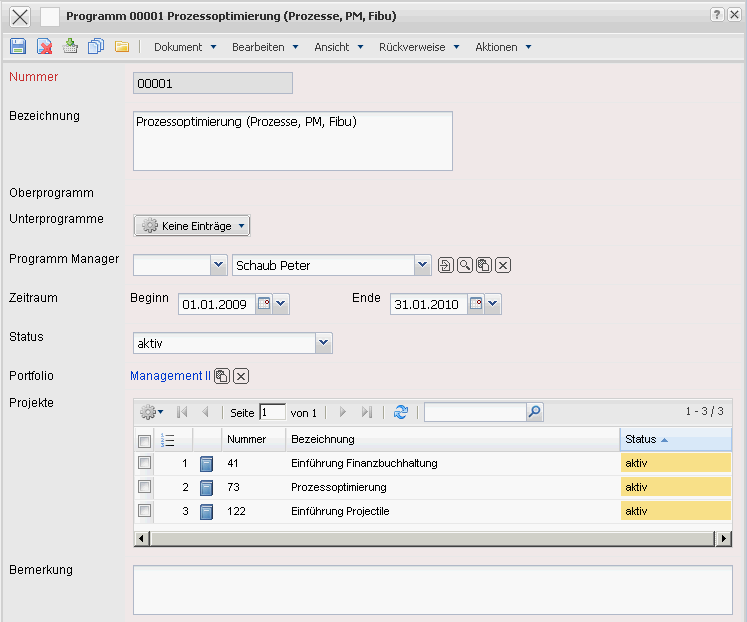Open the Schaub Peter manager dropdown
747x622 pixels.
pos(422,265)
